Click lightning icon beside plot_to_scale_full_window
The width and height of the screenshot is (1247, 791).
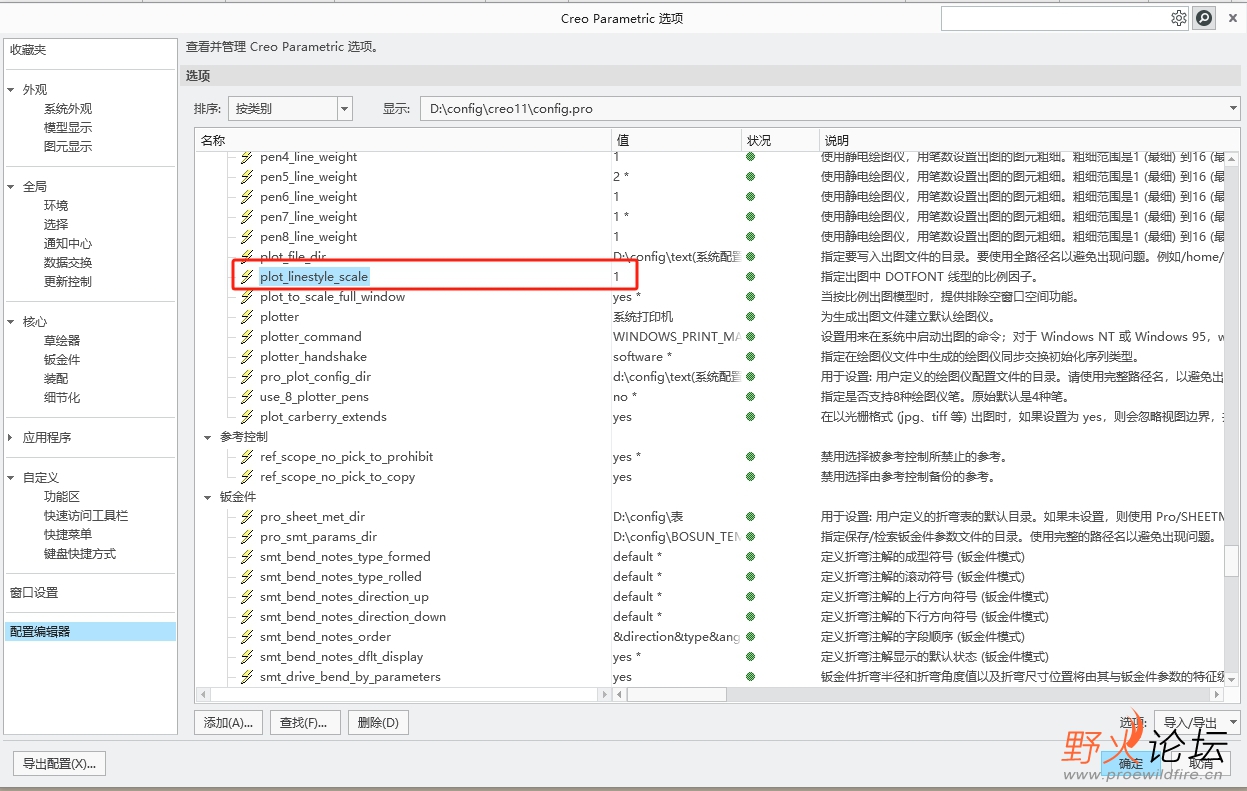click(247, 297)
